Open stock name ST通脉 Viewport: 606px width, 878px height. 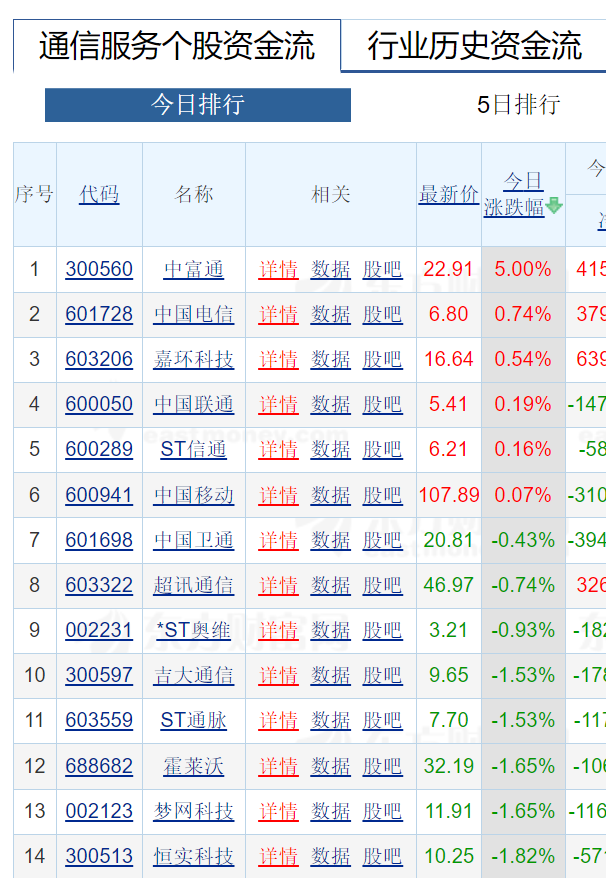pos(194,720)
